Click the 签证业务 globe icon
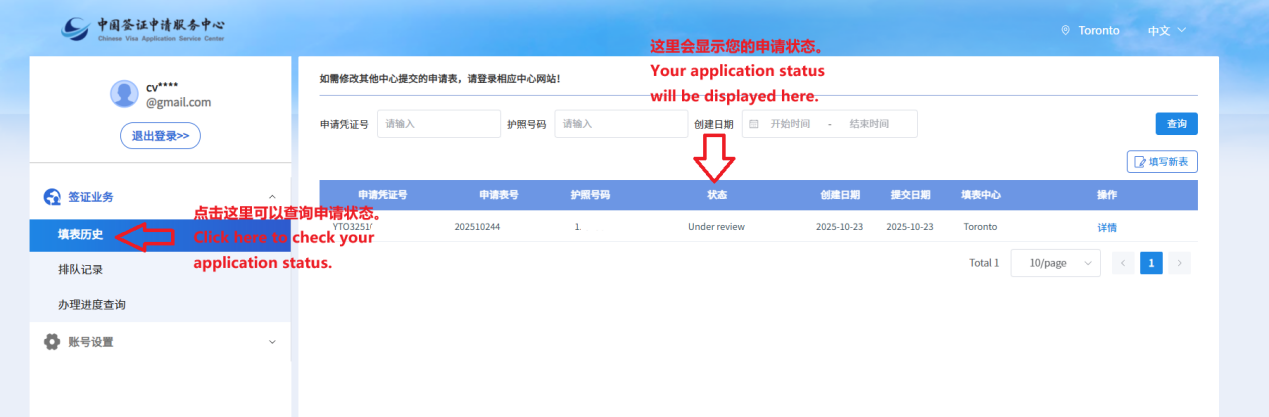The width and height of the screenshot is (1269, 417). (x=52, y=197)
